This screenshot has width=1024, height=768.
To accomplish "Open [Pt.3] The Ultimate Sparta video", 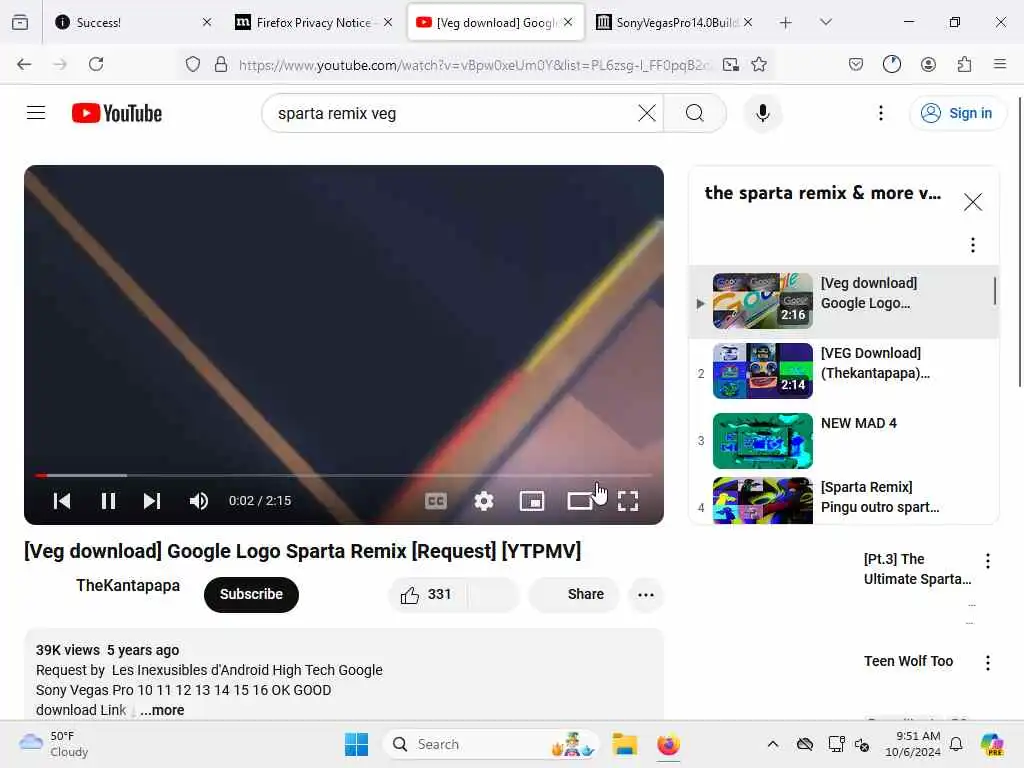I will [917, 569].
